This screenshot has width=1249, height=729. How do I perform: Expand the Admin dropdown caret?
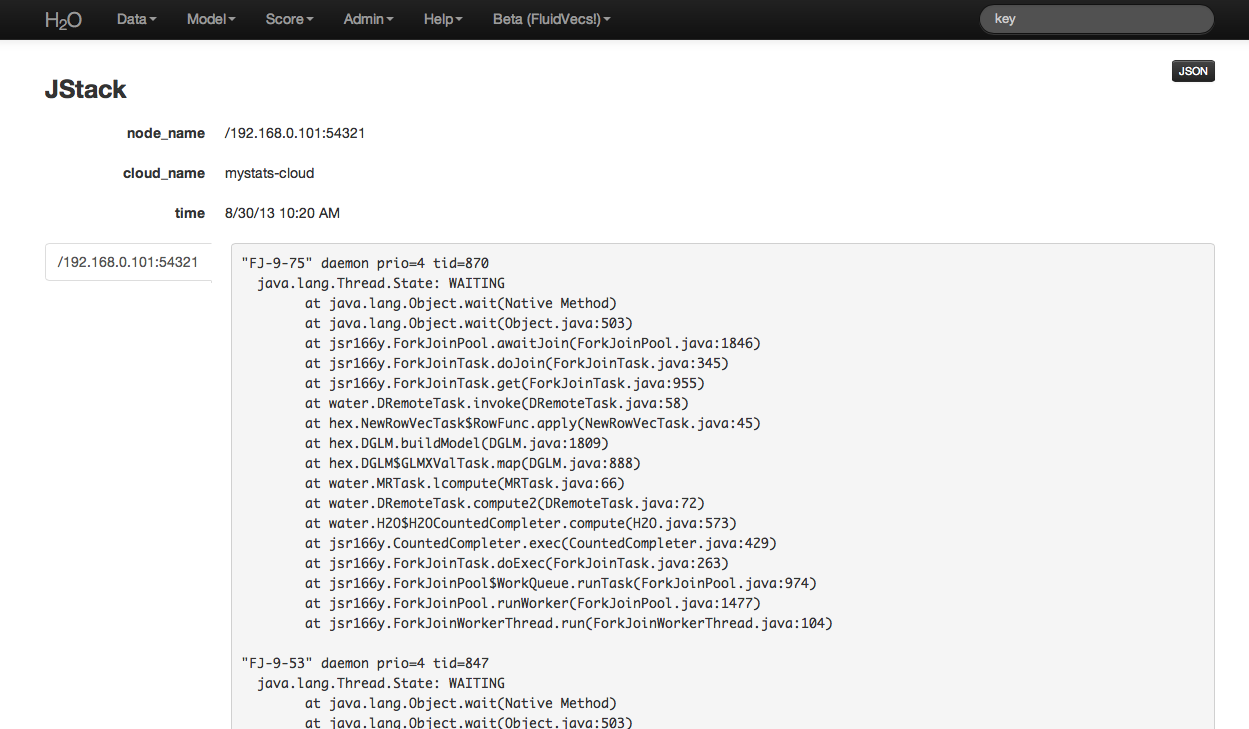pos(389,19)
